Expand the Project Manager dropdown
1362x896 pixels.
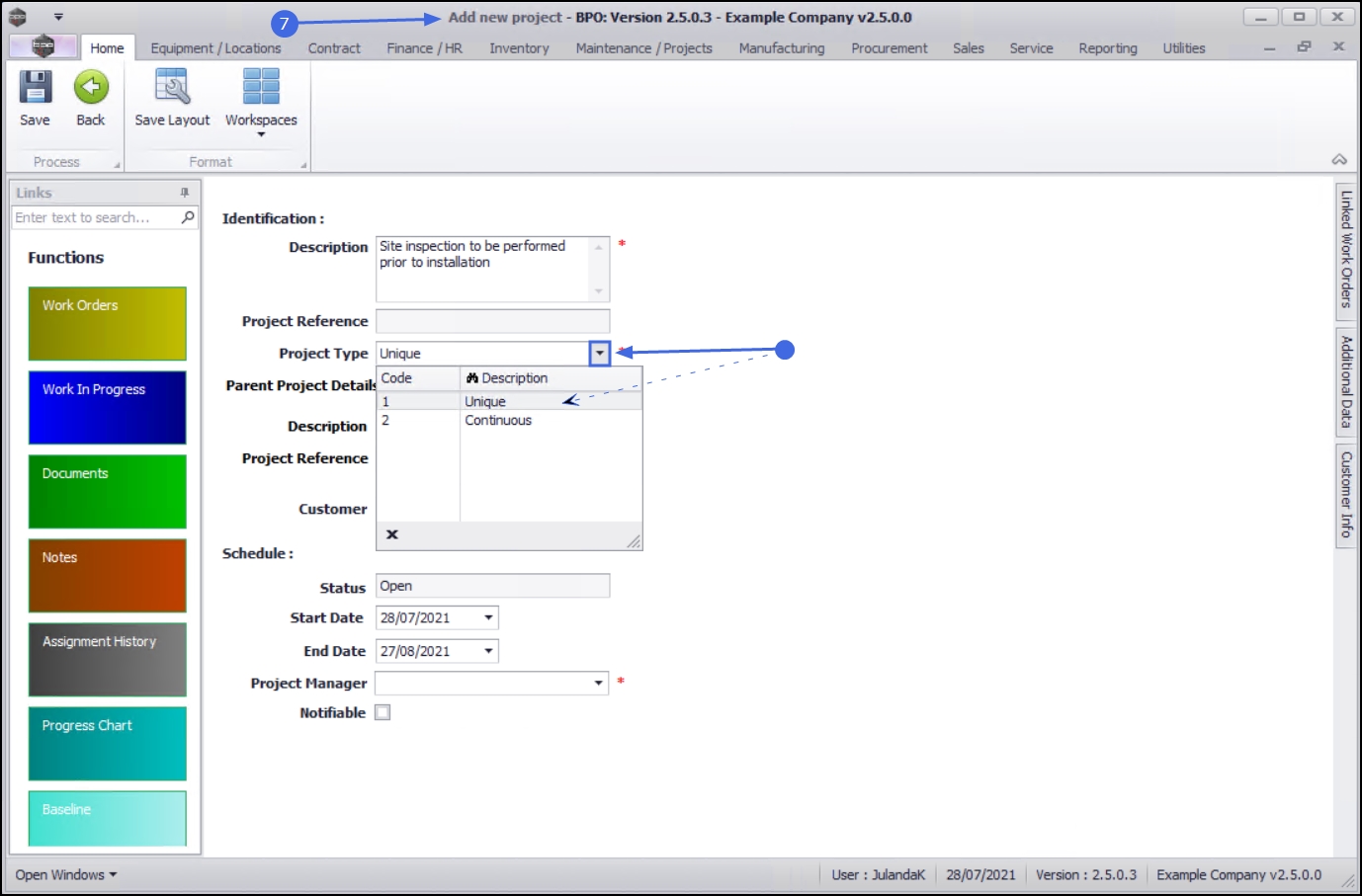pyautogui.click(x=598, y=684)
